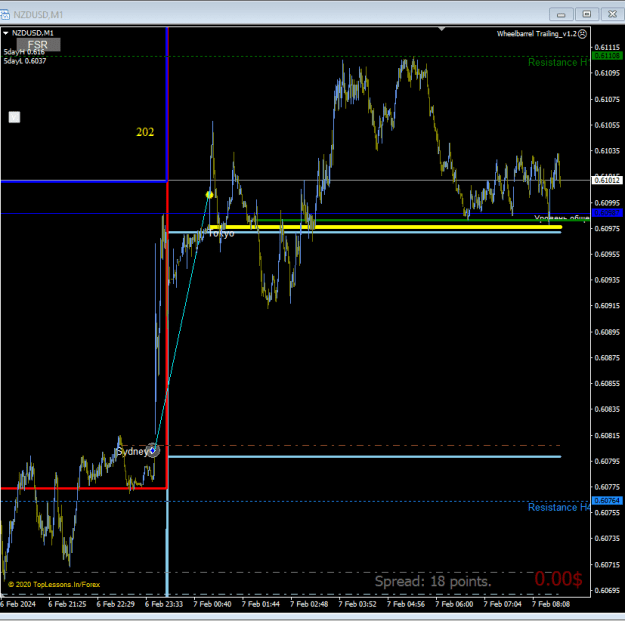Select the thick yellow horizontal level line

click(385, 227)
